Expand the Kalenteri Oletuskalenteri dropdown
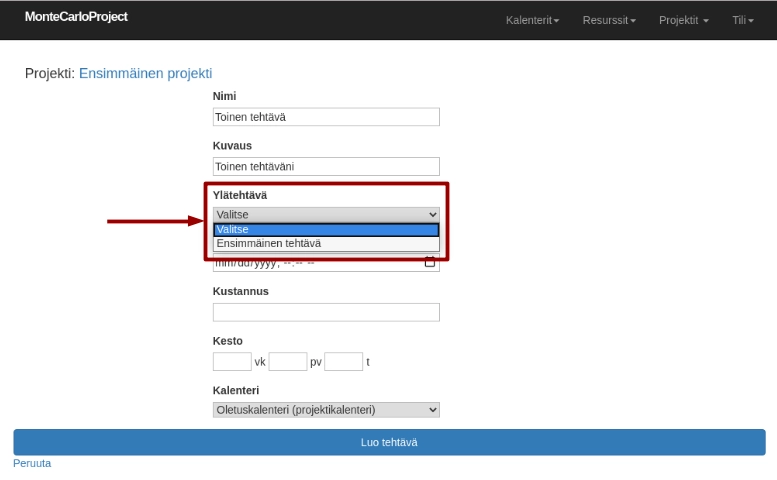The image size is (777, 480). [x=326, y=409]
